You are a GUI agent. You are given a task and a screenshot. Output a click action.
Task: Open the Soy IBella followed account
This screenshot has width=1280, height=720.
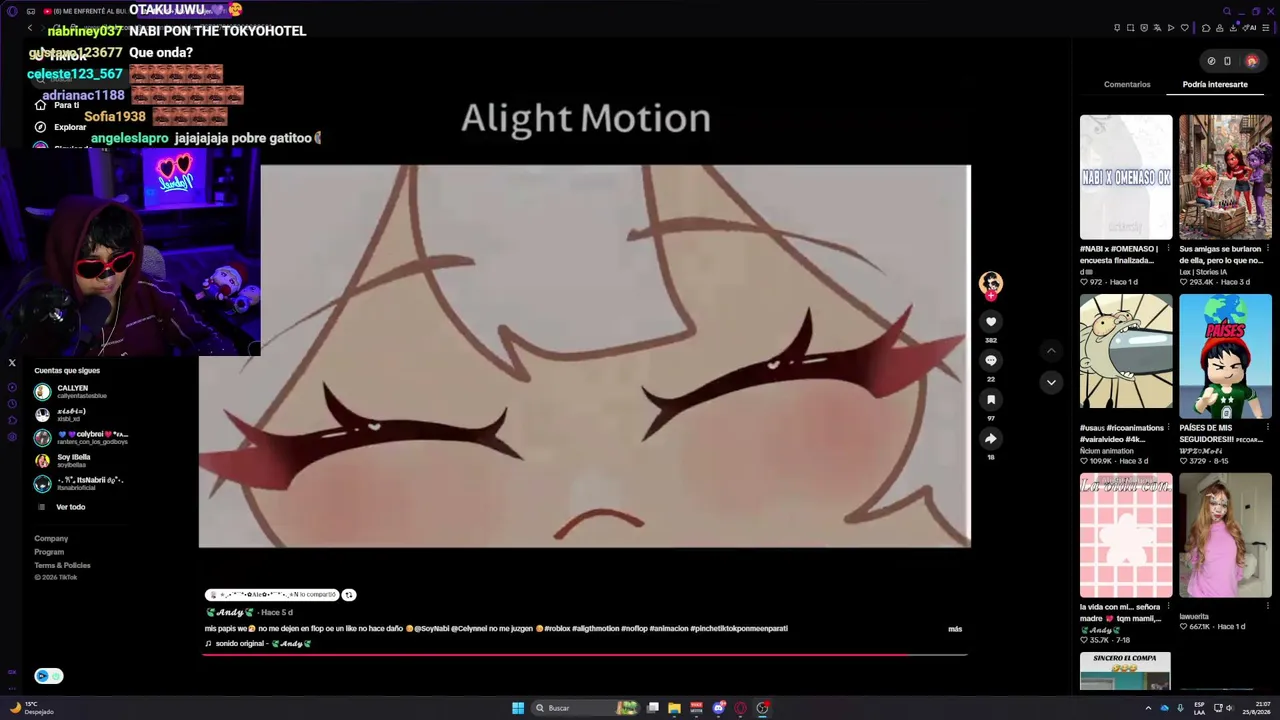(x=62, y=461)
